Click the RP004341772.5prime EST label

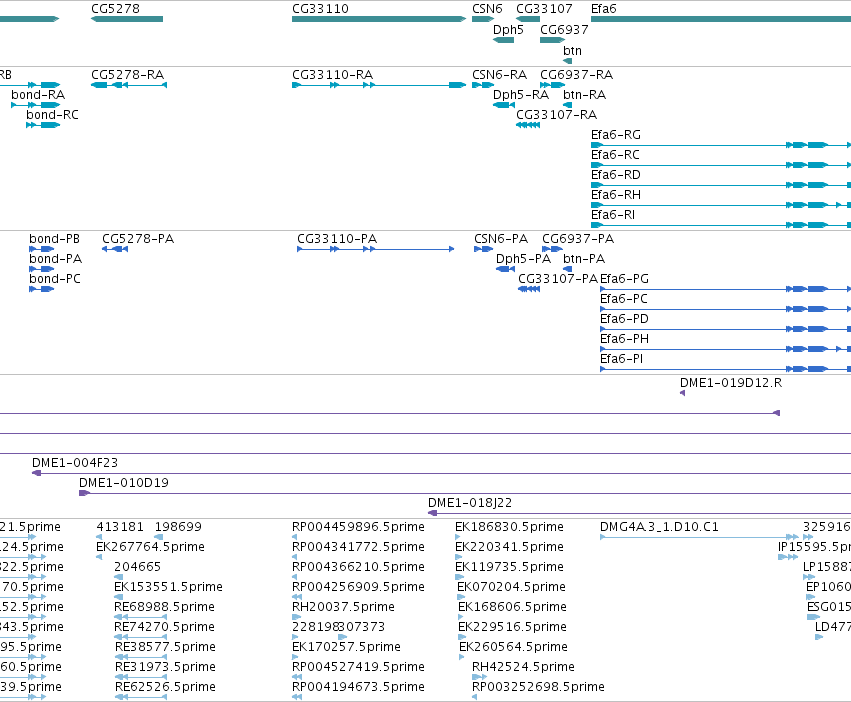(358, 547)
